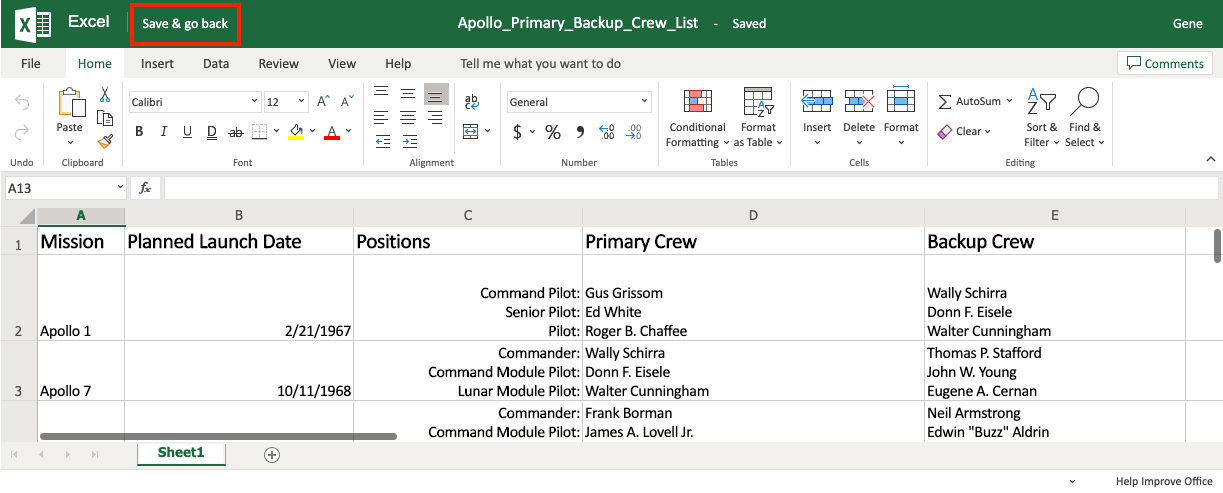Screen dimensions: 1223x493
Task: Decrease decimal places
Action: coord(633,132)
